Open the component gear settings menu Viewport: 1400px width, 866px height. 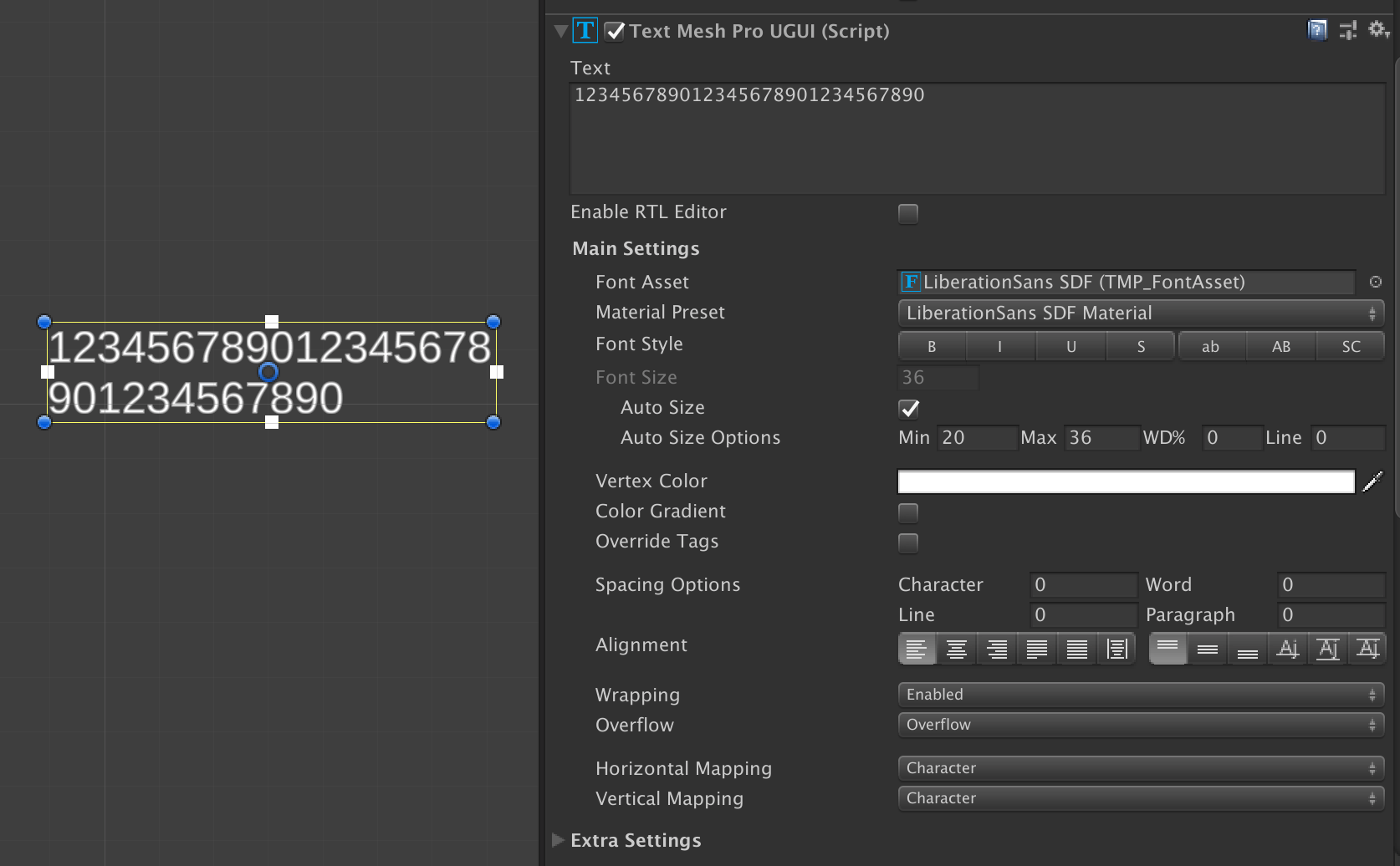1378,31
